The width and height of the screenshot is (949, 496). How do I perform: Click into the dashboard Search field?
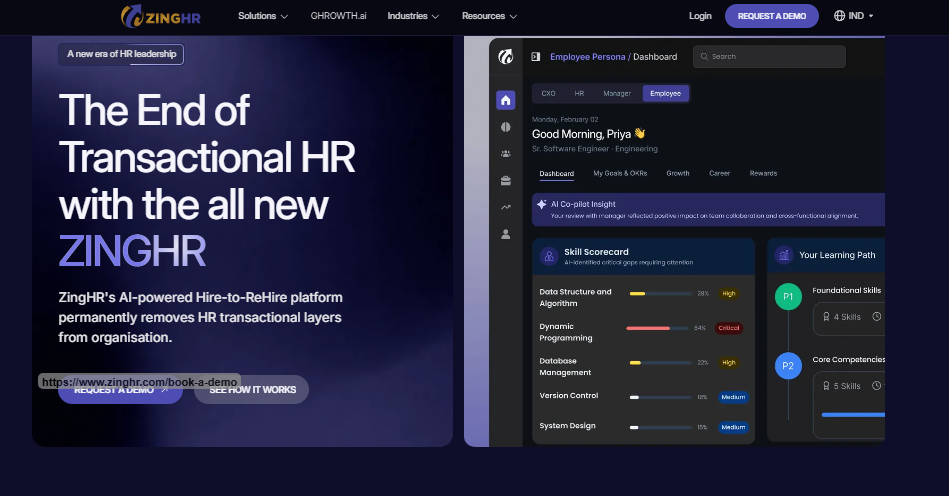coord(769,56)
